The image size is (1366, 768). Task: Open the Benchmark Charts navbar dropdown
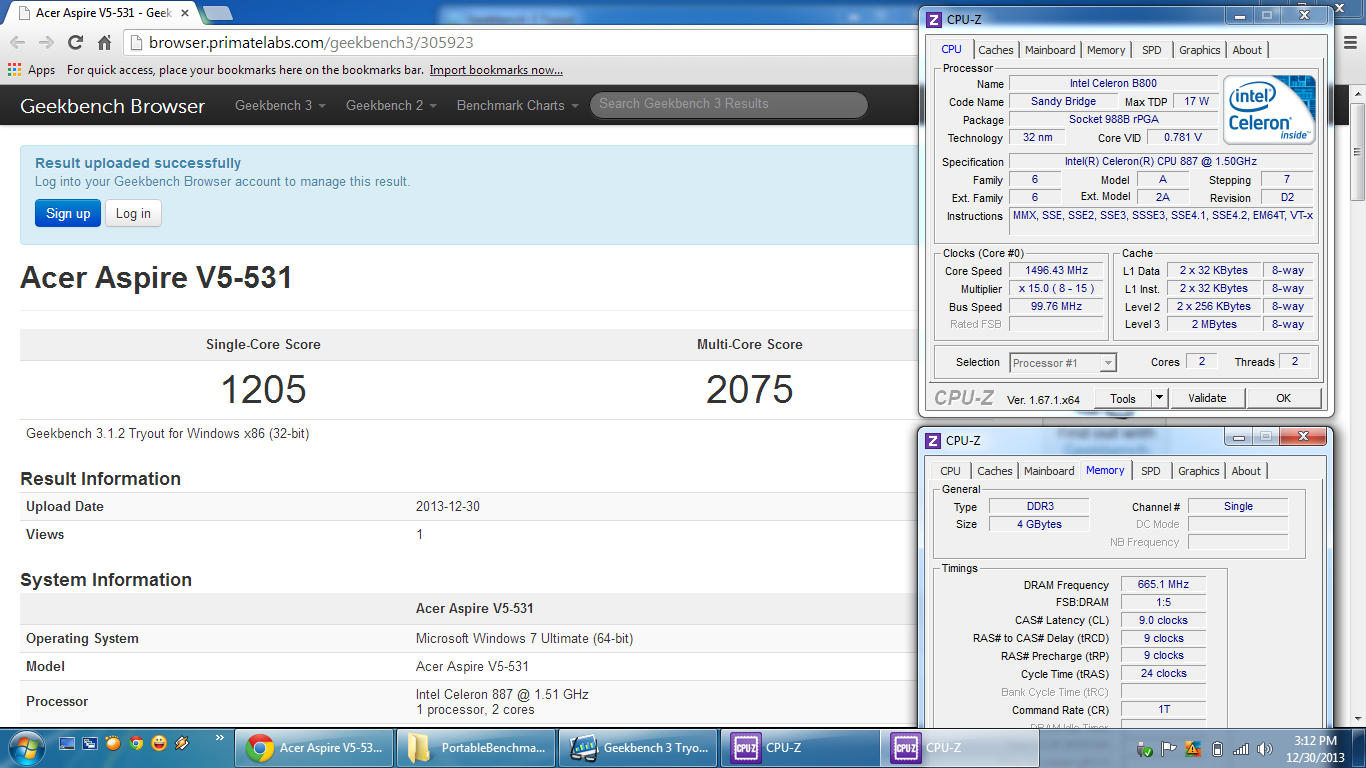pos(516,105)
